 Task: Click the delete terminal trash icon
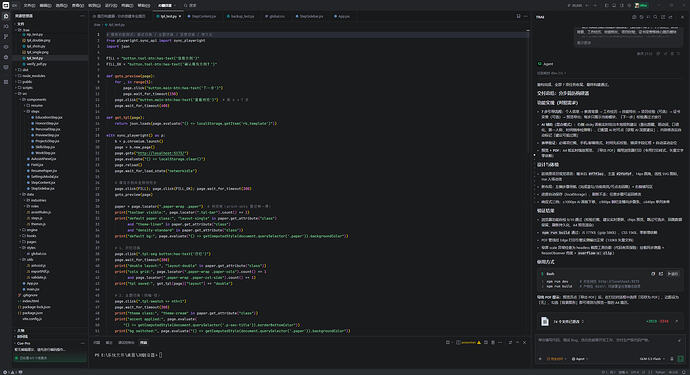click(493, 342)
